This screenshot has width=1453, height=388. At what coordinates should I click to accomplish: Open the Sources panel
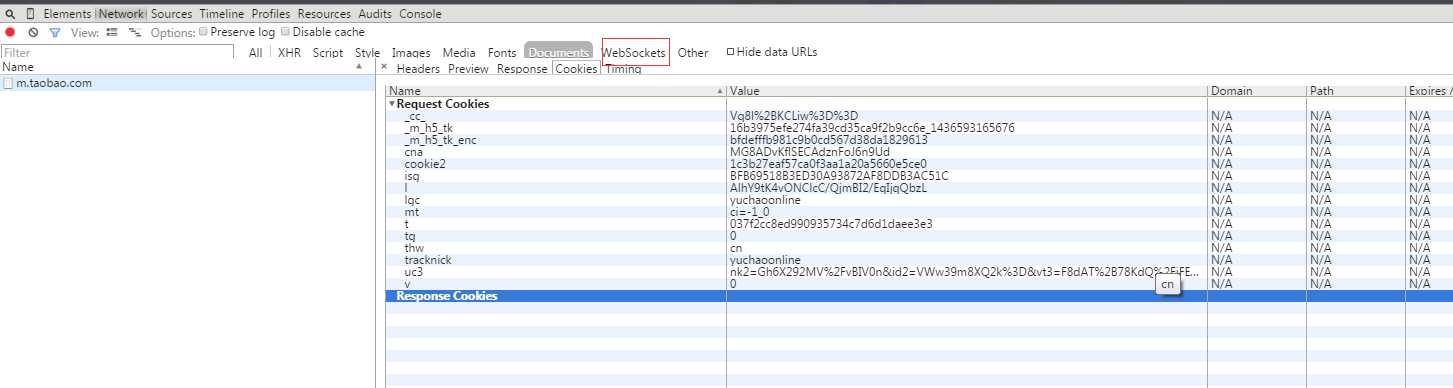[x=171, y=14]
